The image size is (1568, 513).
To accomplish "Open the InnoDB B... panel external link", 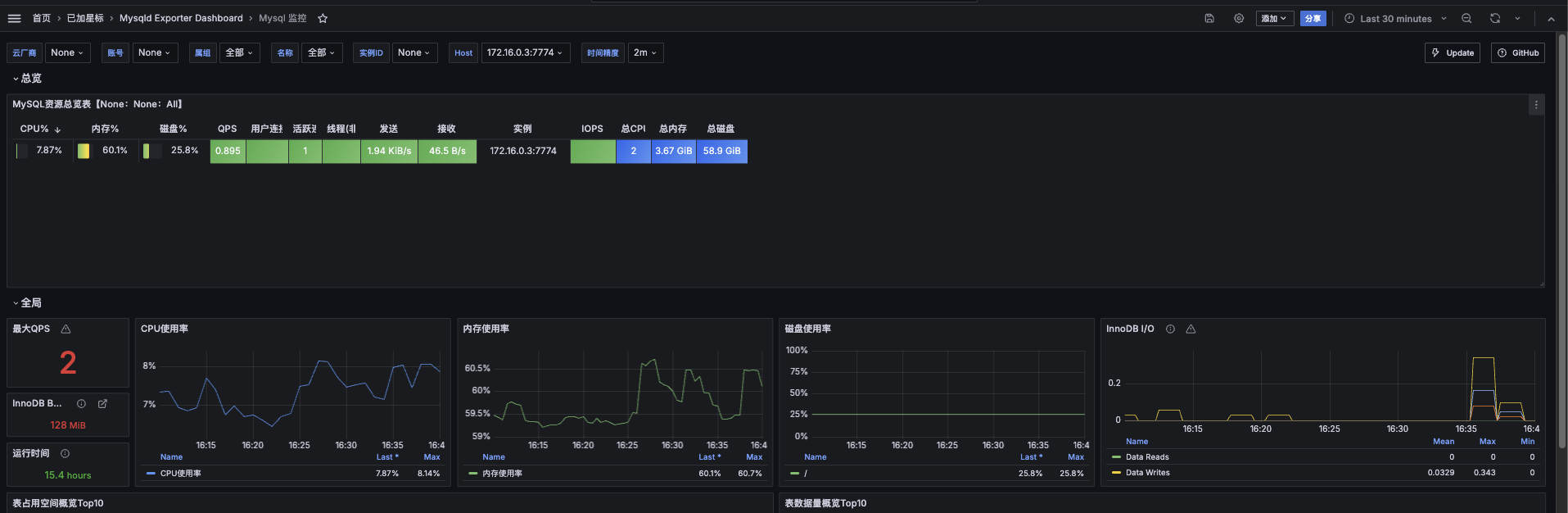I will tap(102, 403).
